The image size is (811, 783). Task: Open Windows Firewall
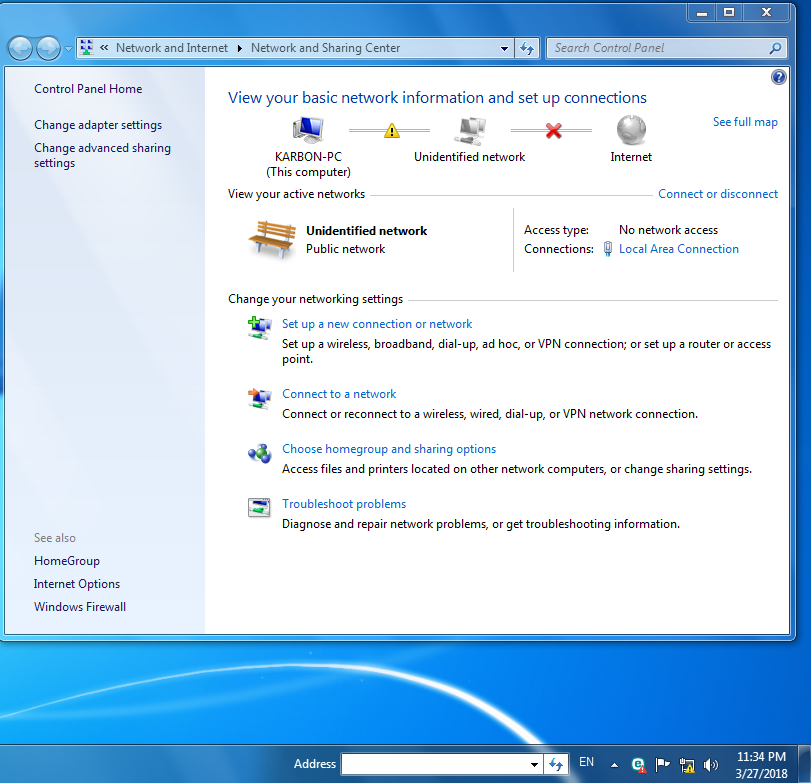80,607
